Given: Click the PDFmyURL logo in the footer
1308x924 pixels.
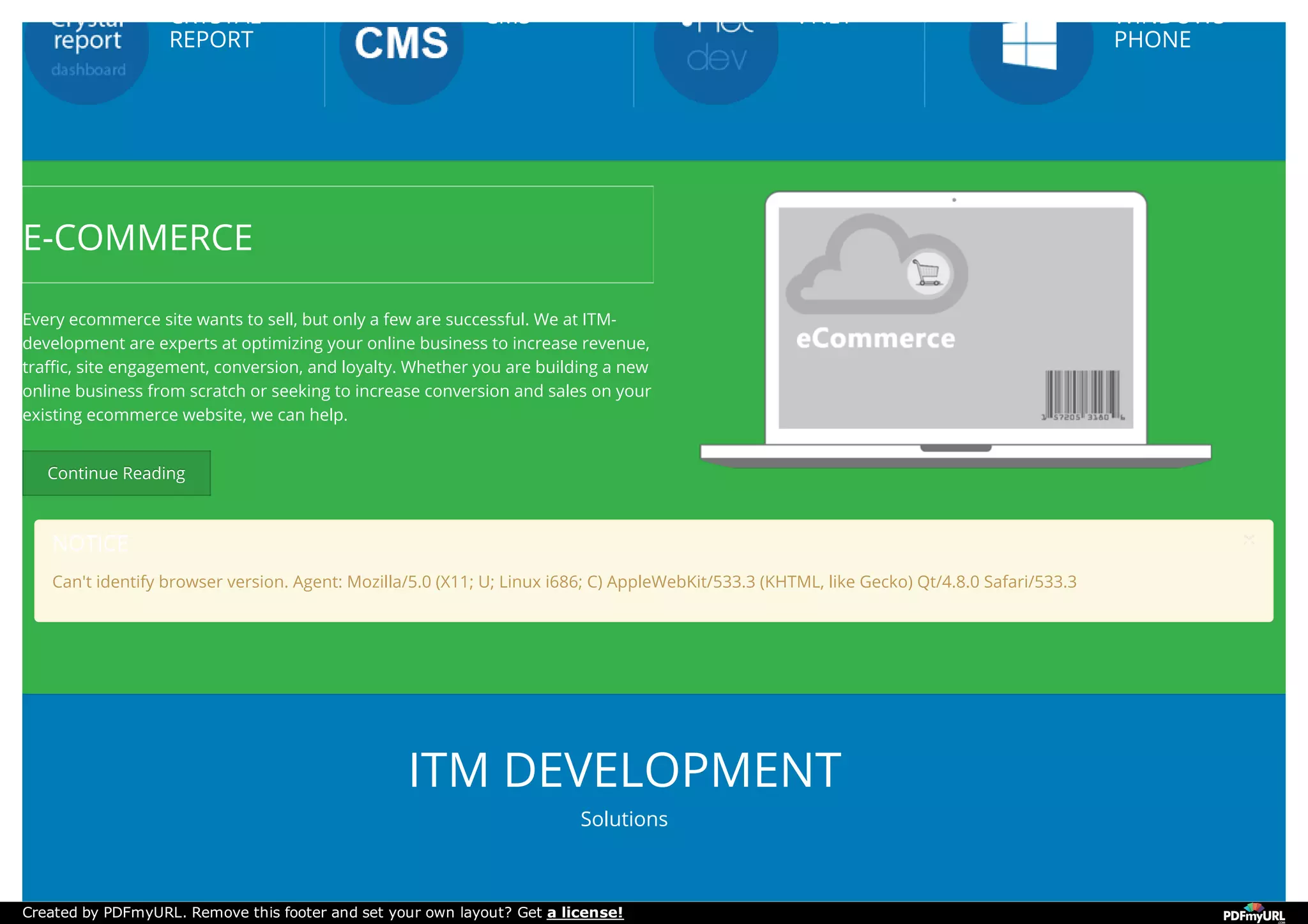Looking at the screenshot, I should pos(1253,913).
